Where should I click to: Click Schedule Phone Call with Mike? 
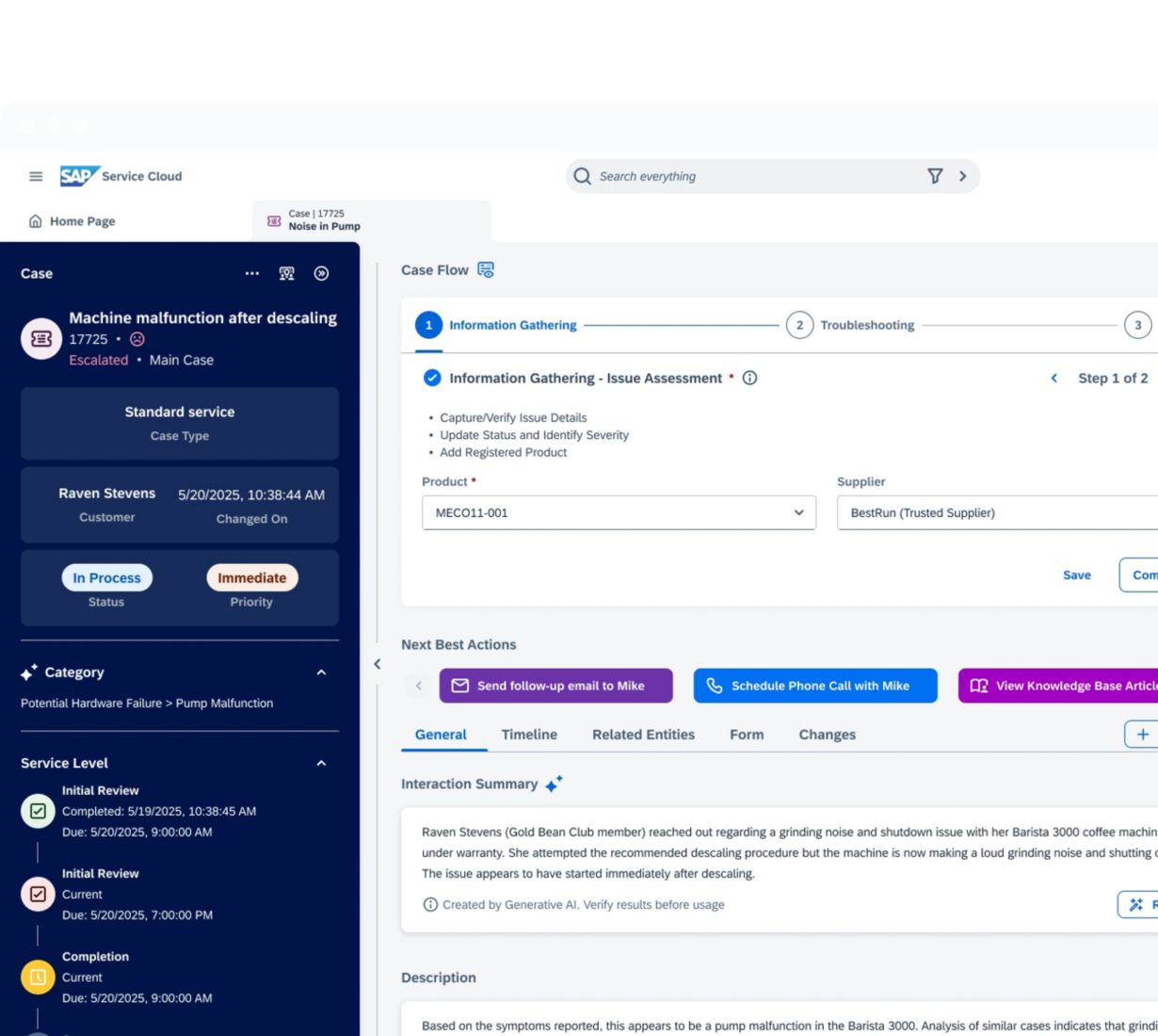815,686
